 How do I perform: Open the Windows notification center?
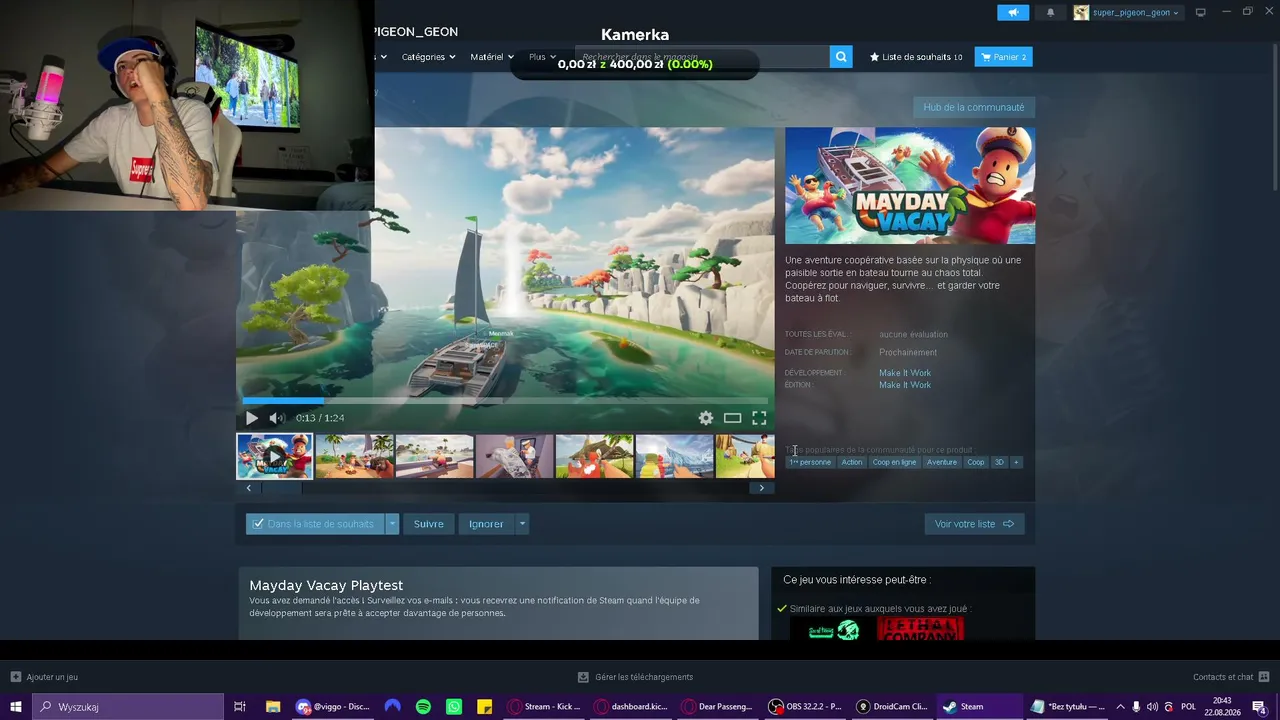click(1260, 707)
